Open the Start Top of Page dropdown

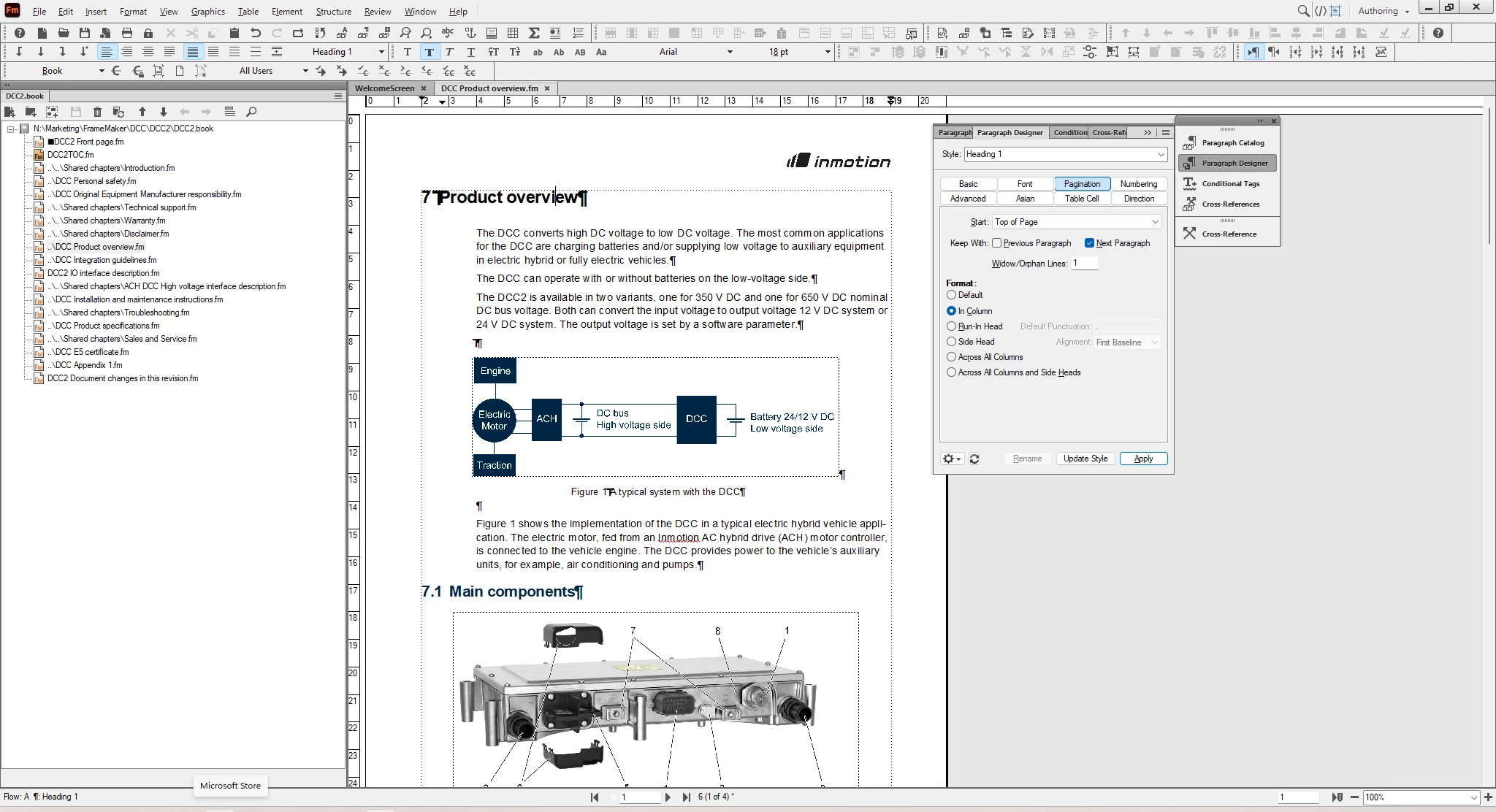coord(1155,222)
